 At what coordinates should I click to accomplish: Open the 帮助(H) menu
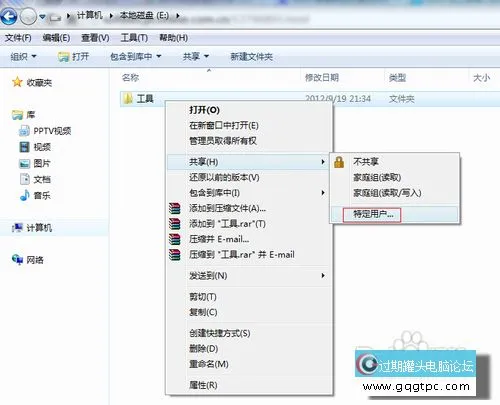click(174, 38)
